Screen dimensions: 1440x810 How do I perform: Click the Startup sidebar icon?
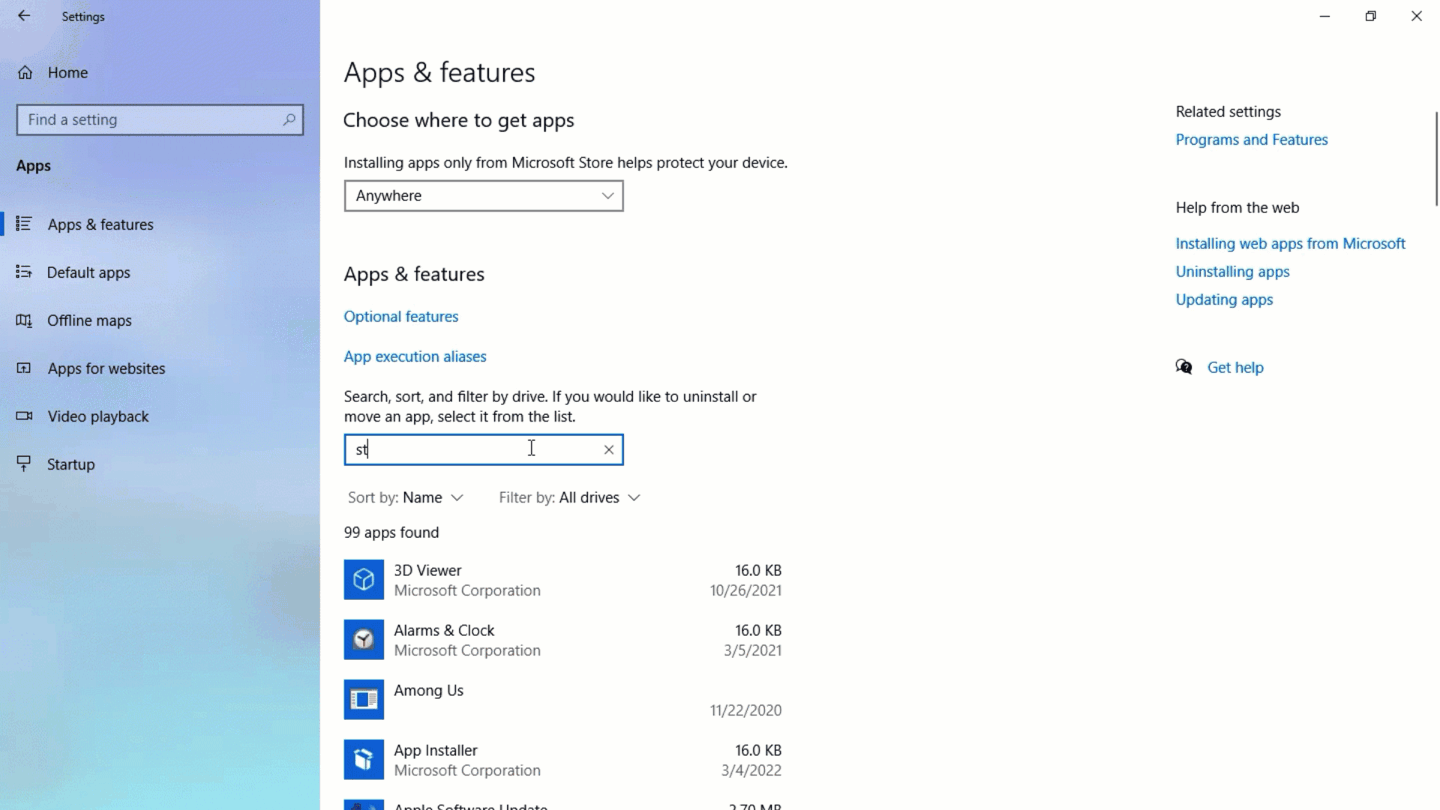24,464
